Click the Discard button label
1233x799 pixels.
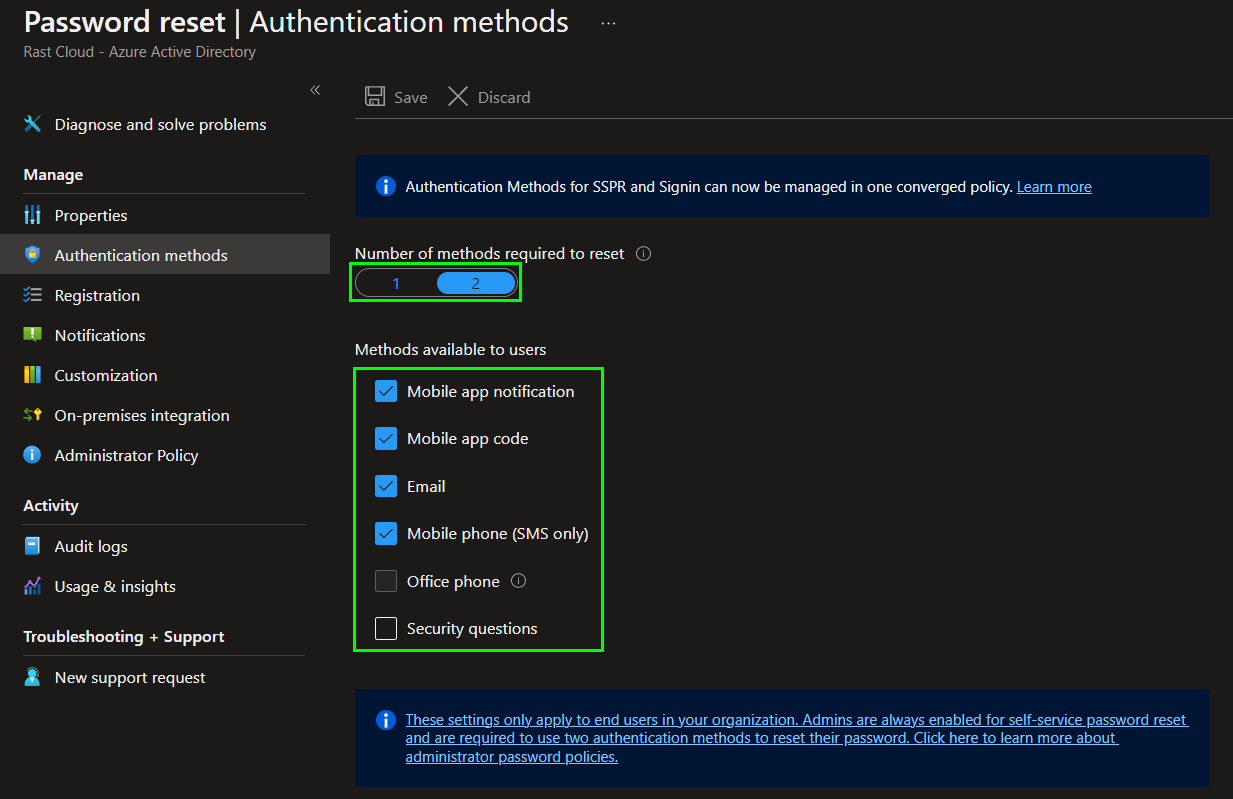[x=504, y=97]
